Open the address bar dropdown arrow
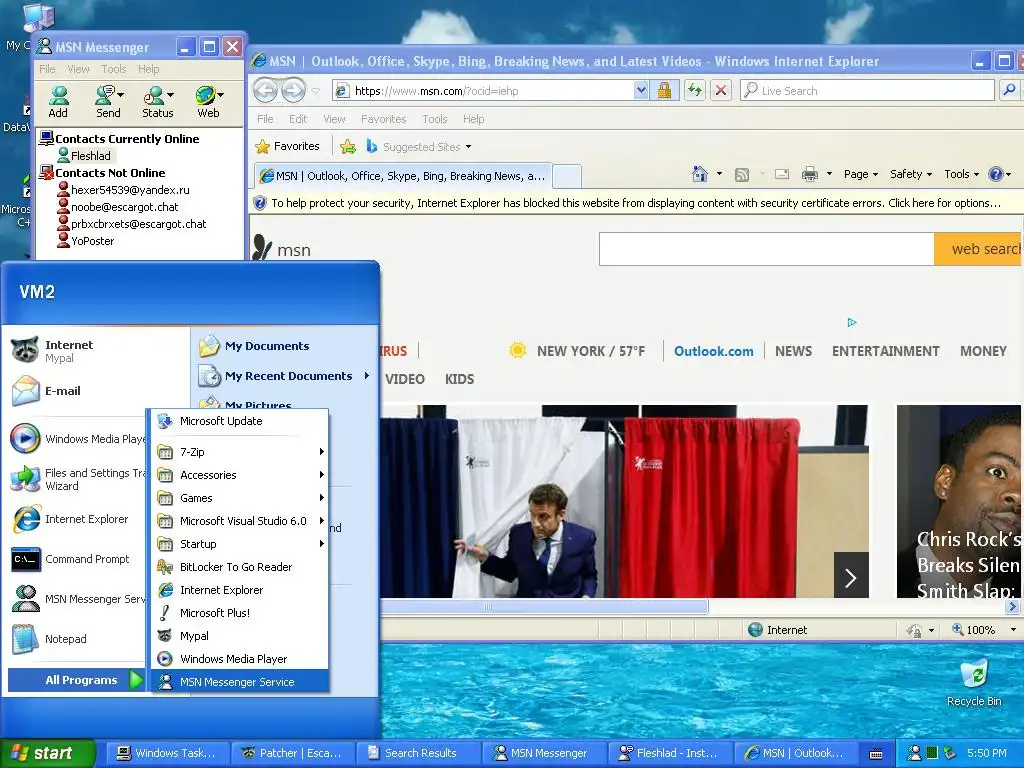Screen dimensions: 1024x768 coord(641,90)
